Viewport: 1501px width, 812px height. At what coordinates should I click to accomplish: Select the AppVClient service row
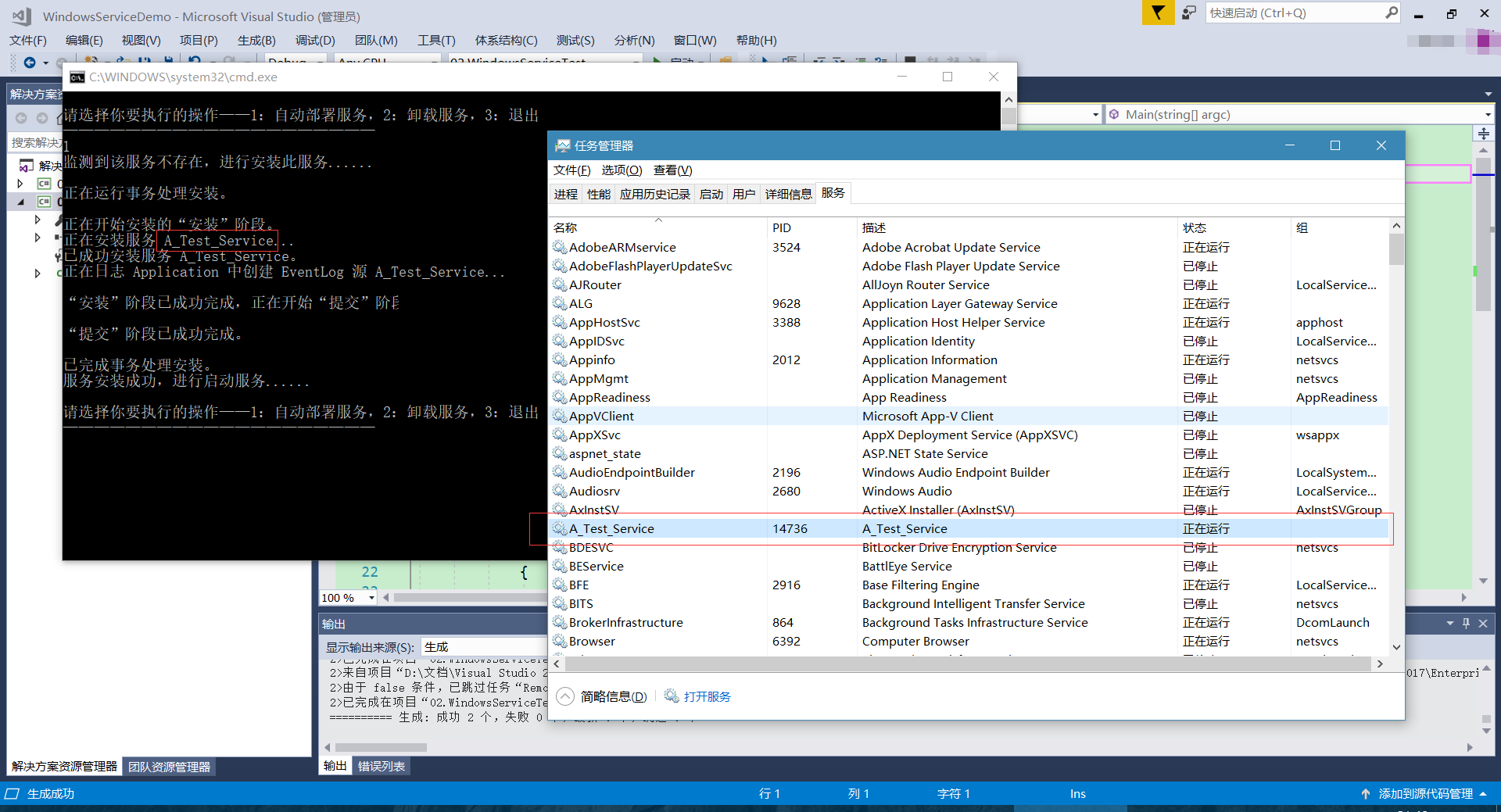click(x=969, y=416)
